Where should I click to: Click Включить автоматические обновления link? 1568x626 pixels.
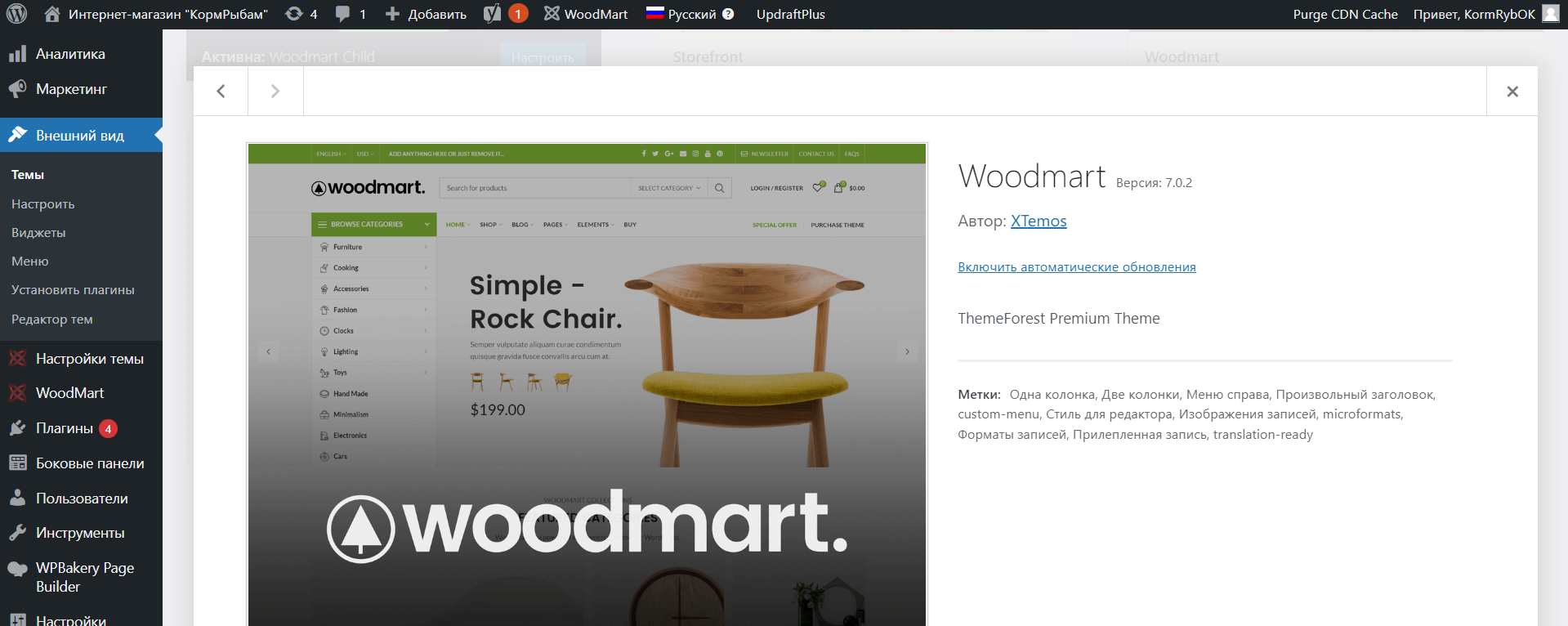pyautogui.click(x=1077, y=267)
